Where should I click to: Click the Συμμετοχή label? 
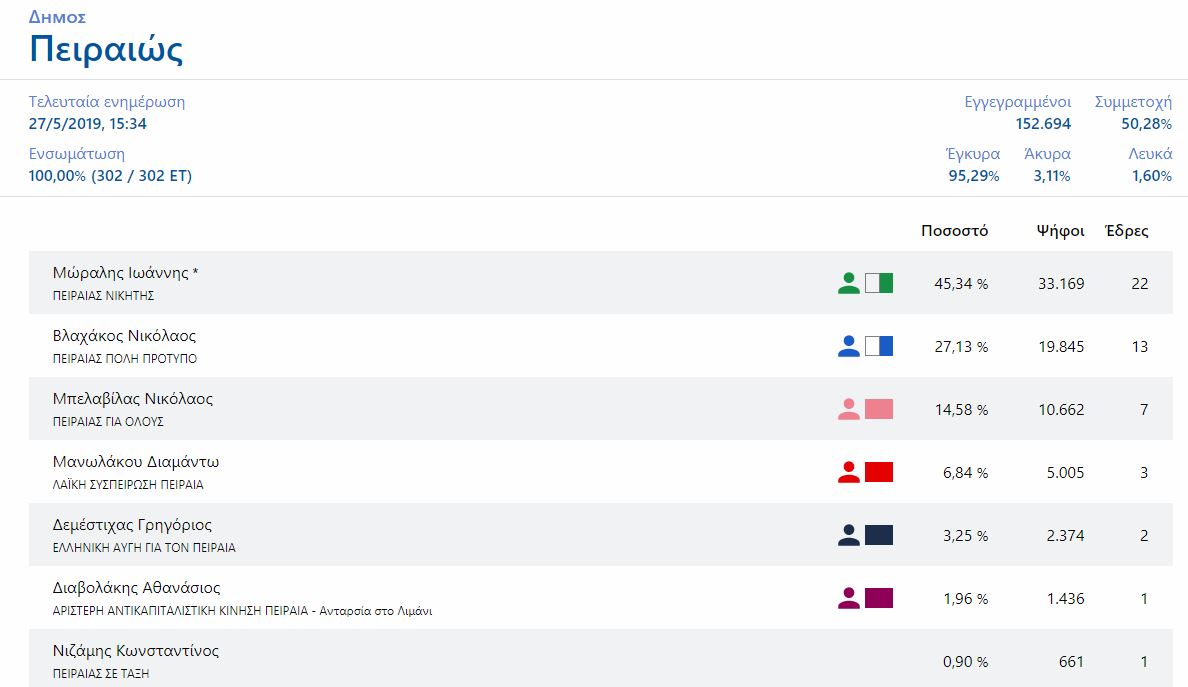tap(1133, 101)
